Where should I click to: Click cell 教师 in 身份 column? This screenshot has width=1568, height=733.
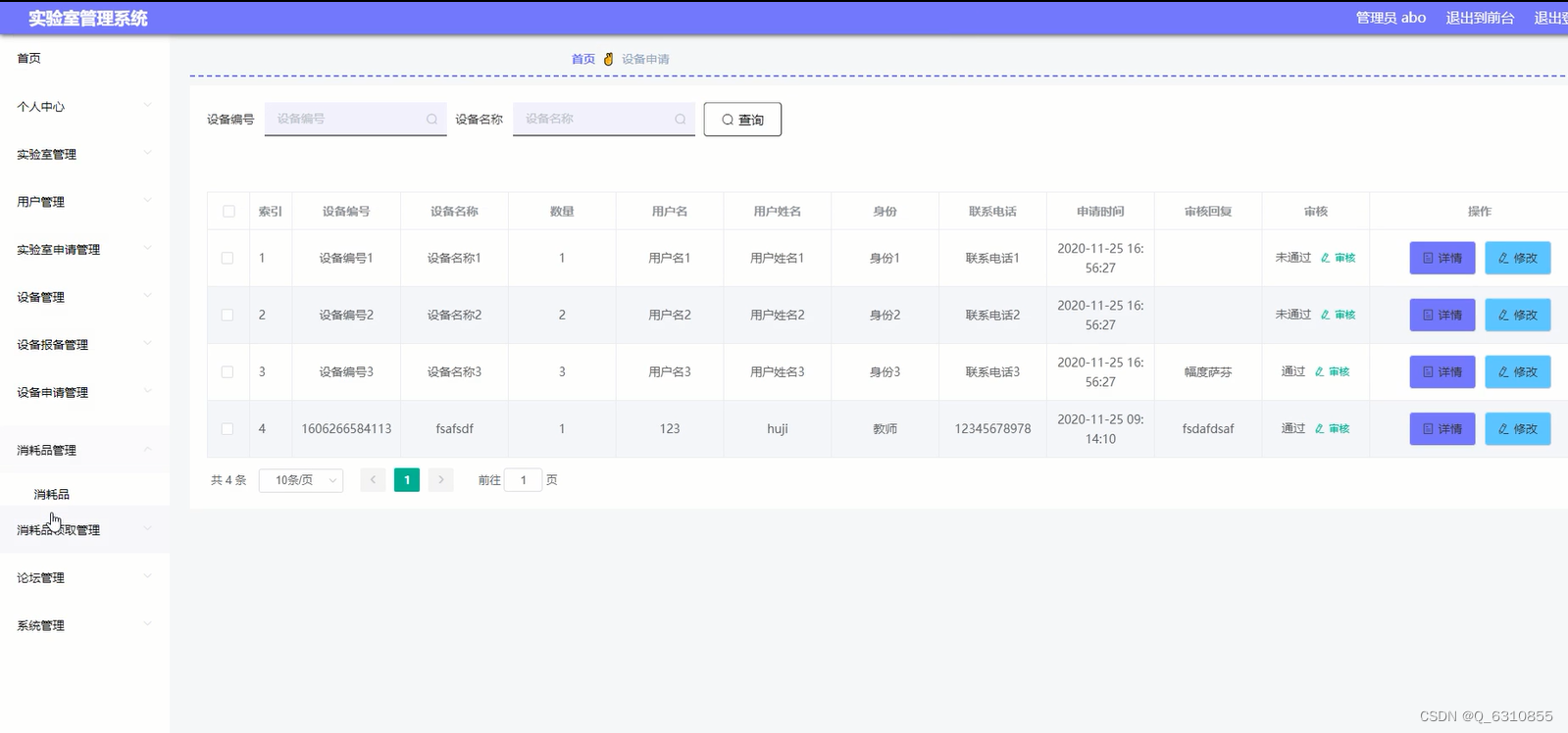885,428
